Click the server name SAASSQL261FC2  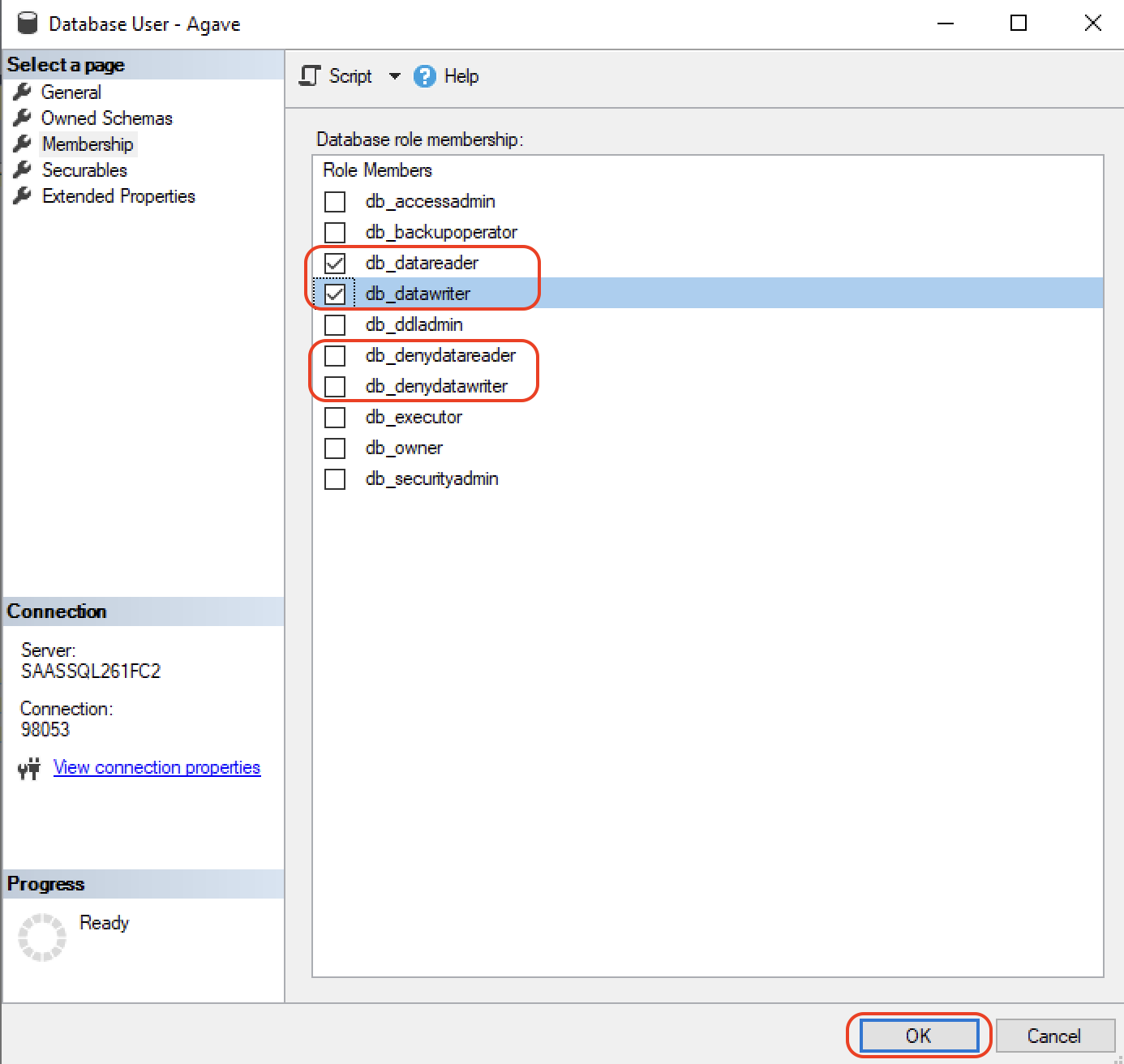[91, 671]
